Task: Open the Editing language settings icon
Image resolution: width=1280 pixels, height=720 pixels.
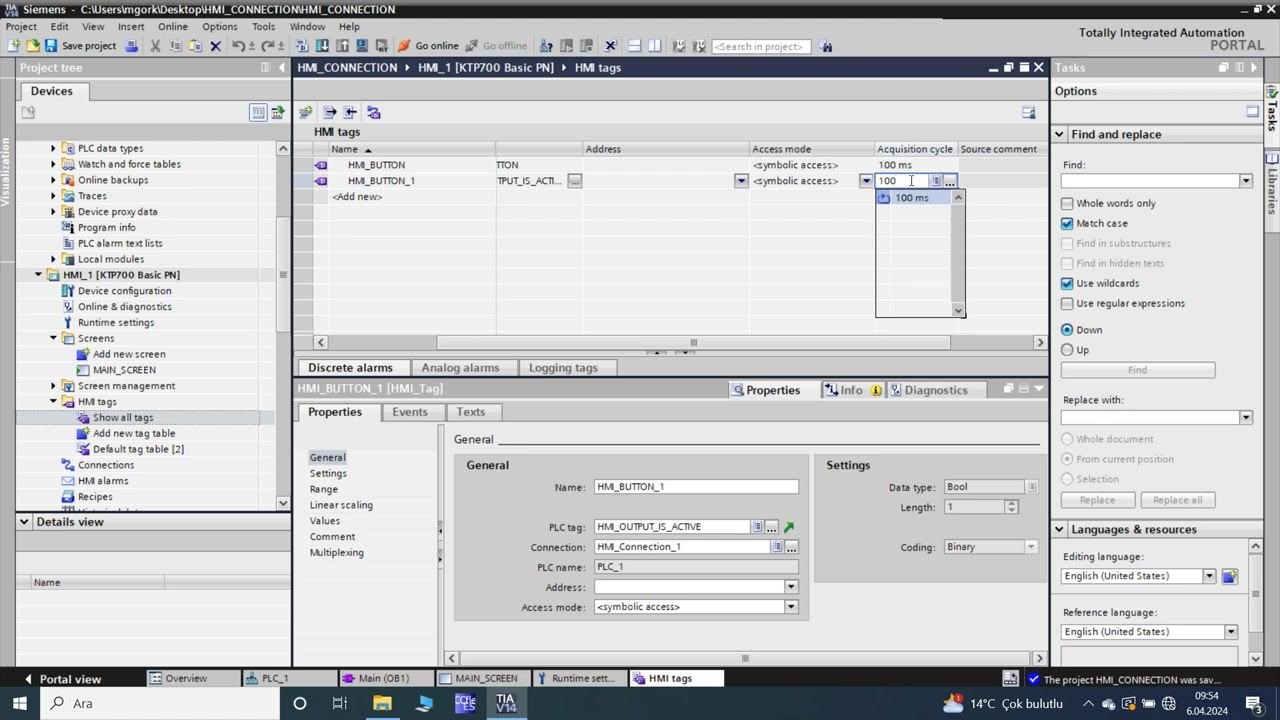Action: [x=1229, y=576]
